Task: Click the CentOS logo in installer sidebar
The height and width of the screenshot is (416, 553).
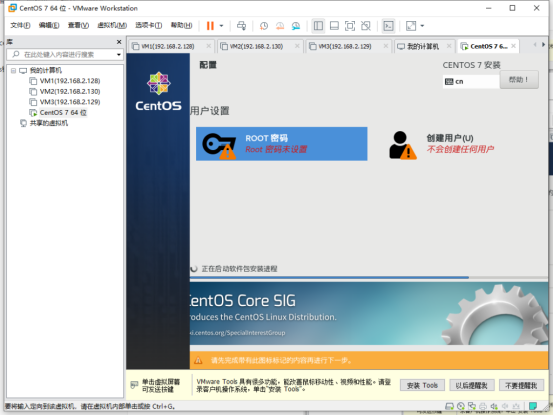Action: [158, 91]
